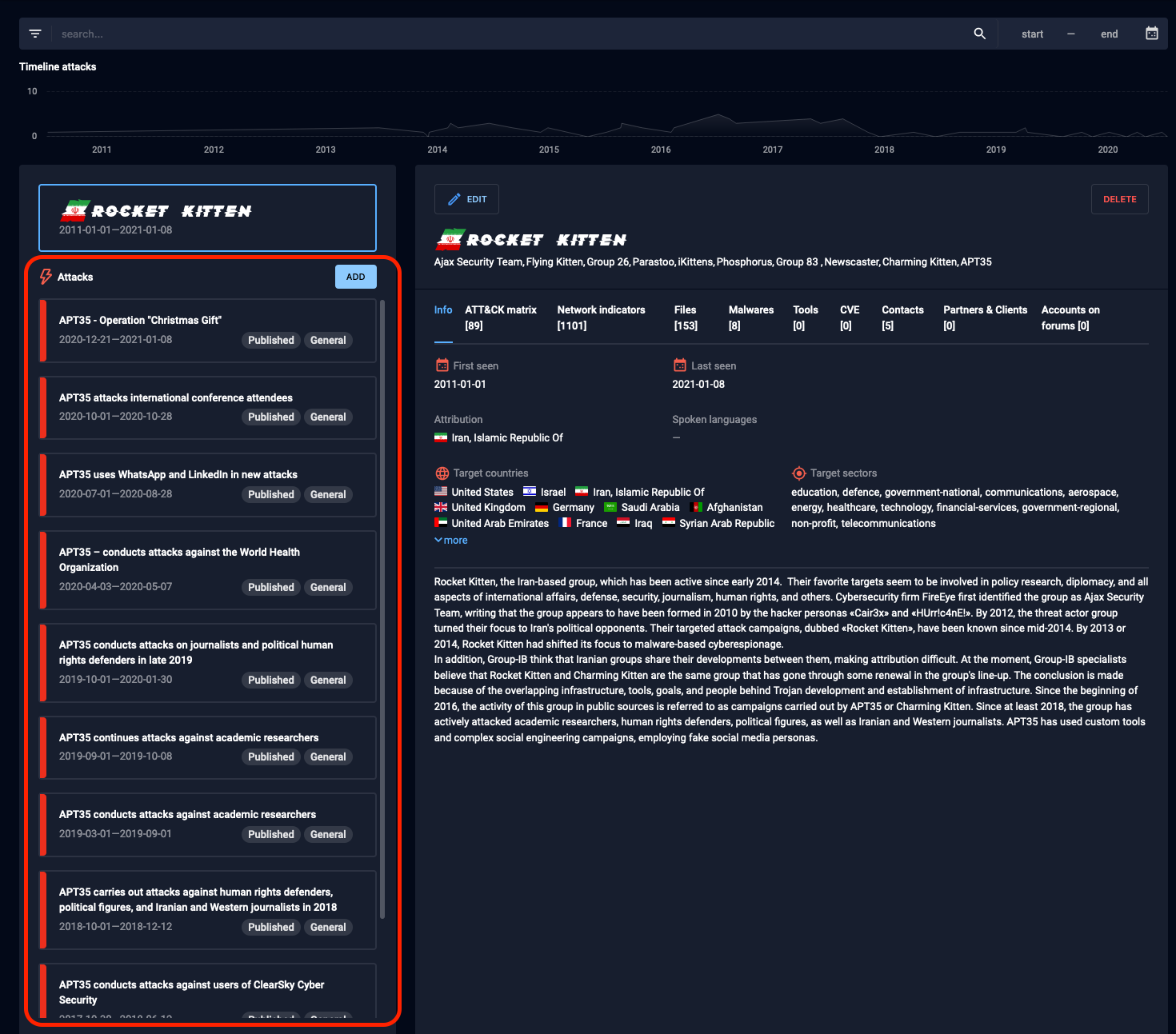
Task: Open the filter options icon
Action: coord(35,34)
